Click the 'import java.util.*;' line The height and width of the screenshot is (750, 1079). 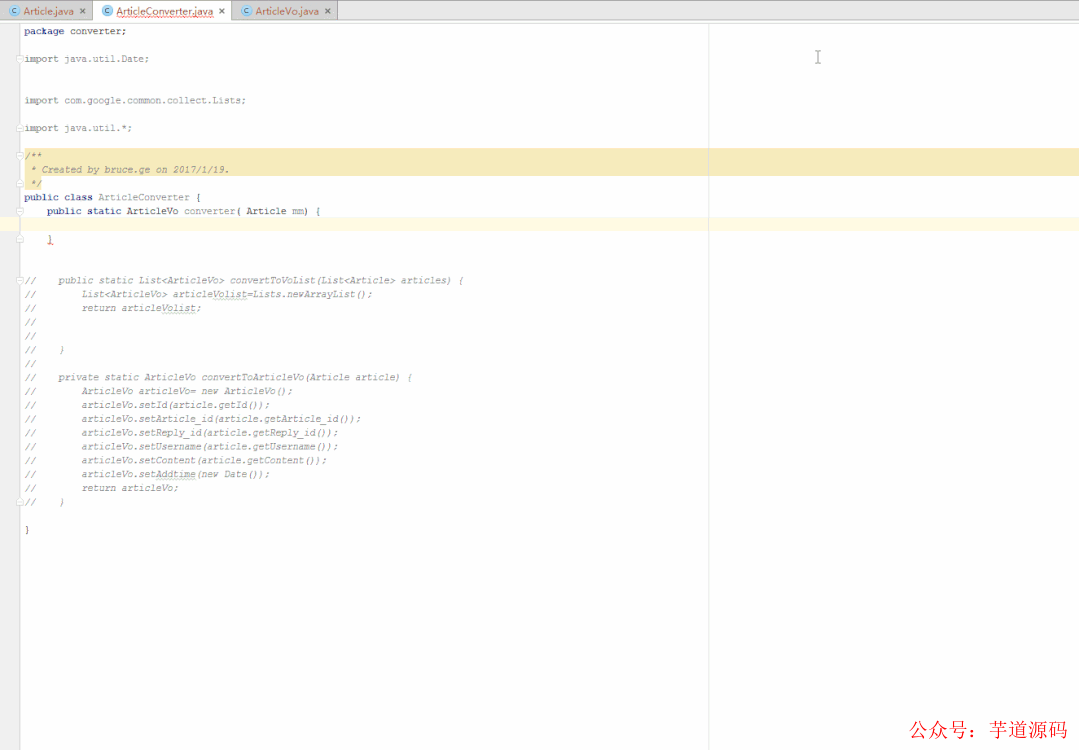click(x=78, y=128)
